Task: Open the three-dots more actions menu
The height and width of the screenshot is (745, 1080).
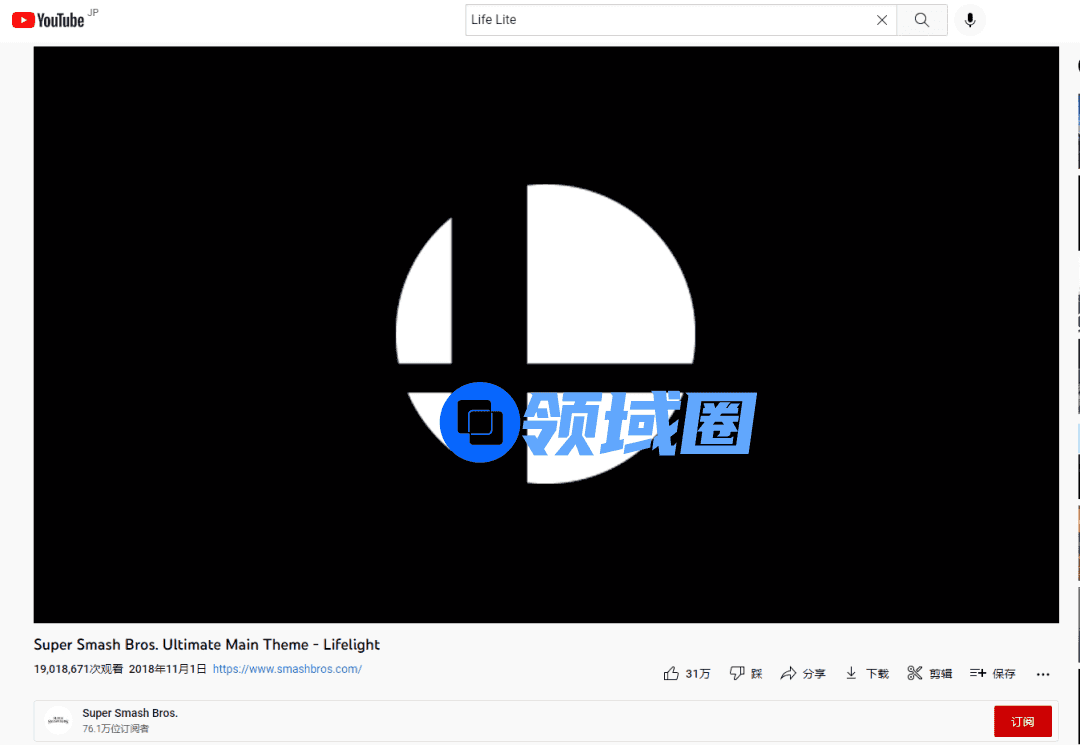Action: coord(1043,674)
